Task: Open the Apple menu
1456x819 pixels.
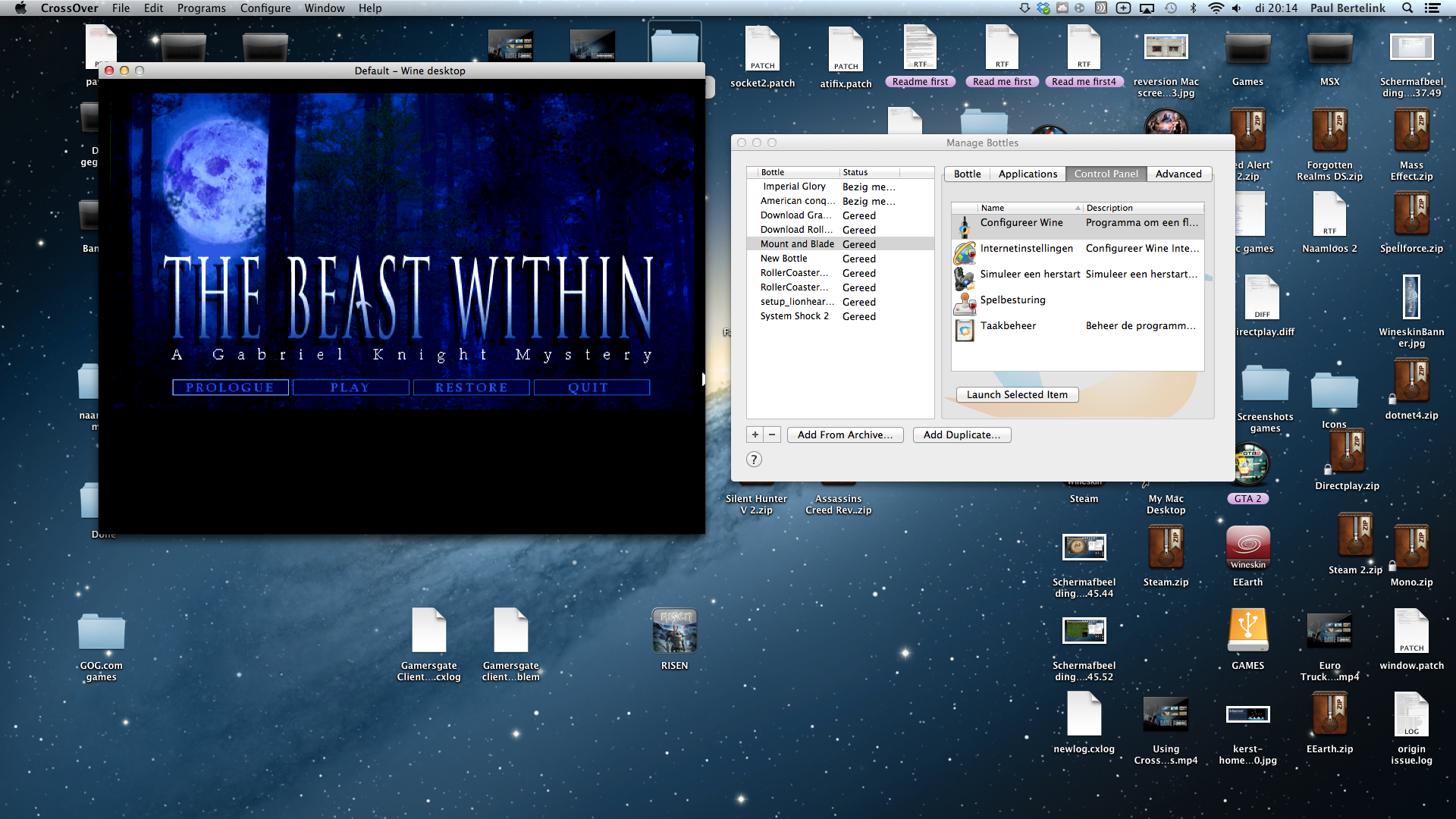Action: tap(20, 8)
